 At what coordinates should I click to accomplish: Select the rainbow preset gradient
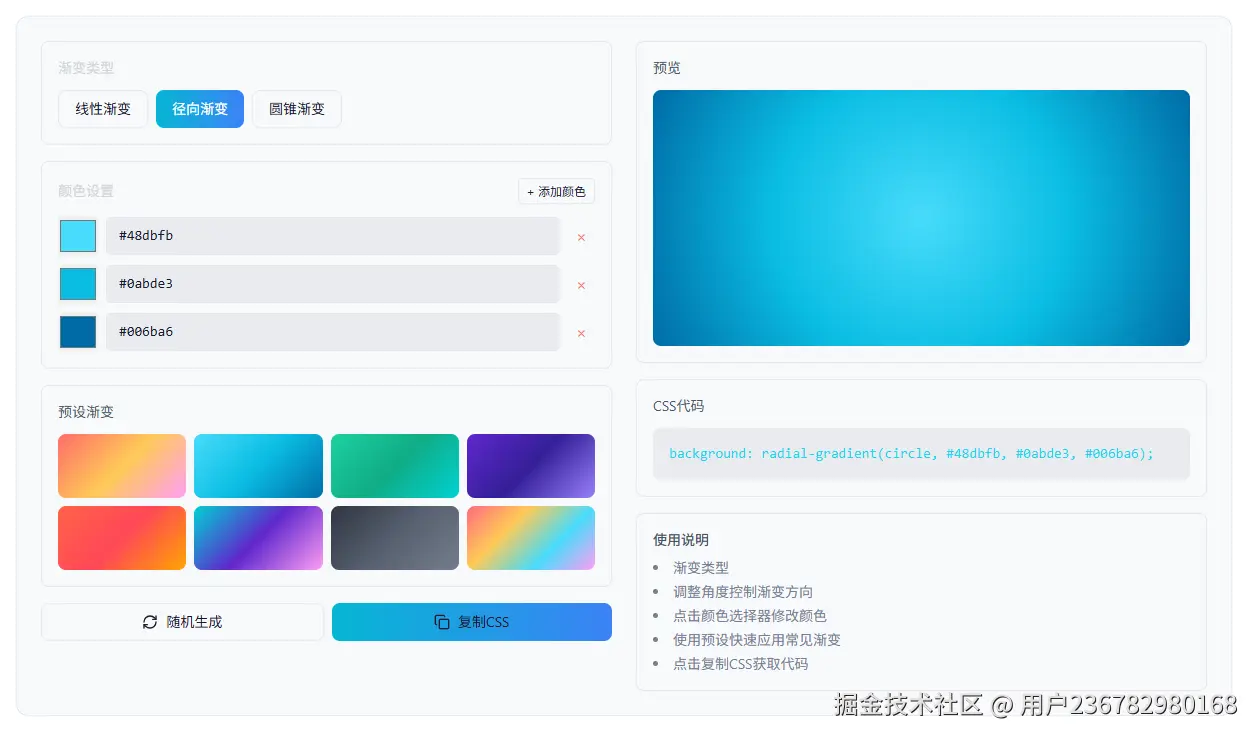[531, 537]
